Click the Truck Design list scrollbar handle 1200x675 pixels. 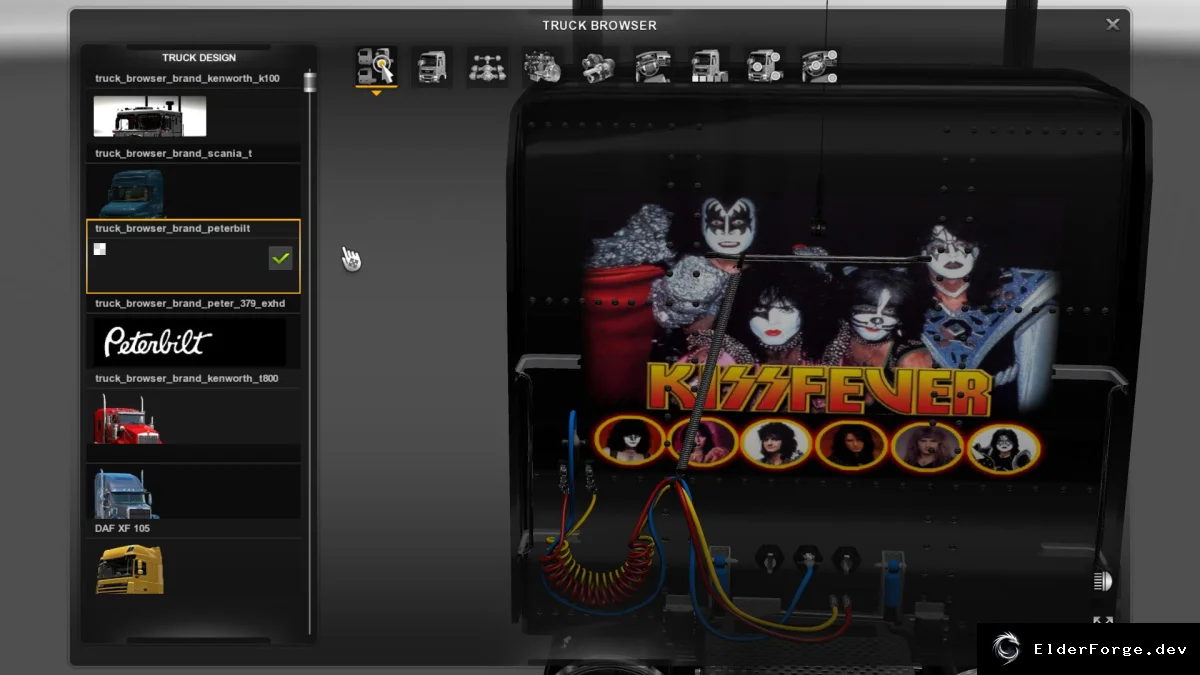[x=310, y=81]
